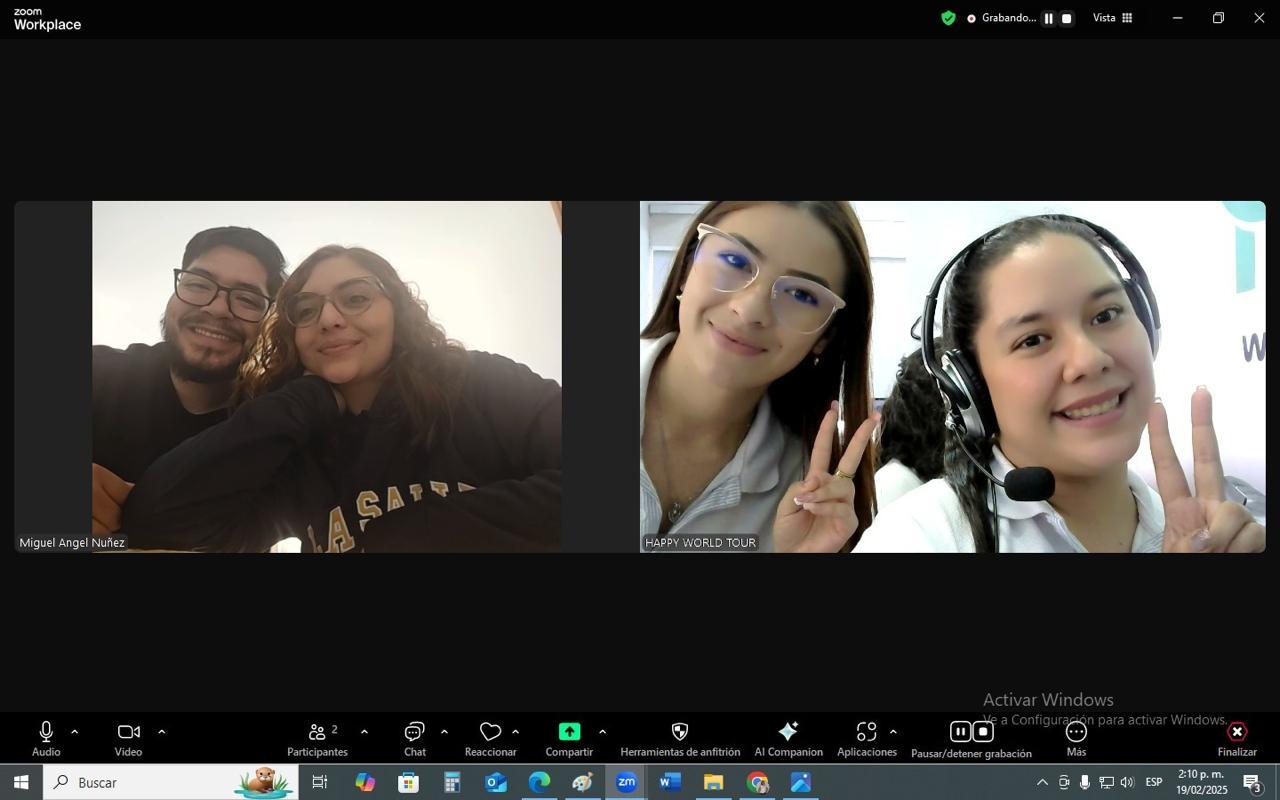Click Finalizar to end meeting
This screenshot has height=800, width=1280.
coord(1237,739)
